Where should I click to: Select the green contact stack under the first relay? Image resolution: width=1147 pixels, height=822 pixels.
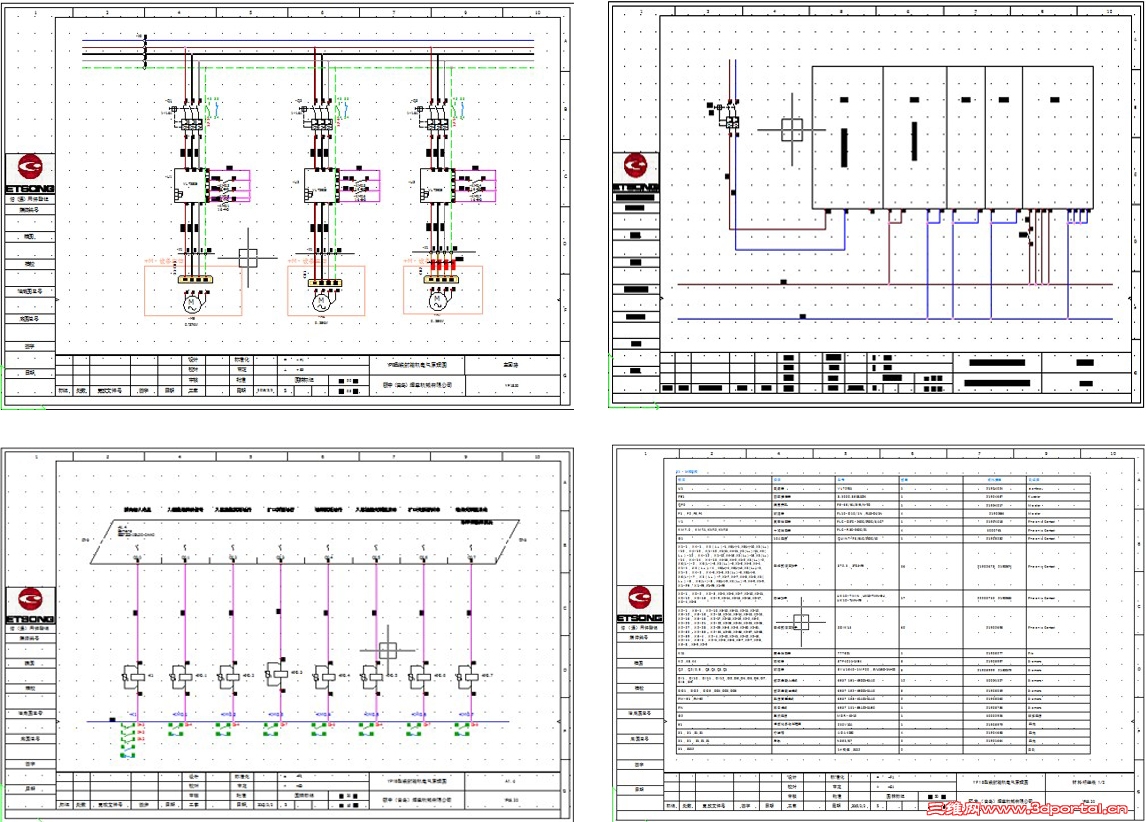coord(128,739)
